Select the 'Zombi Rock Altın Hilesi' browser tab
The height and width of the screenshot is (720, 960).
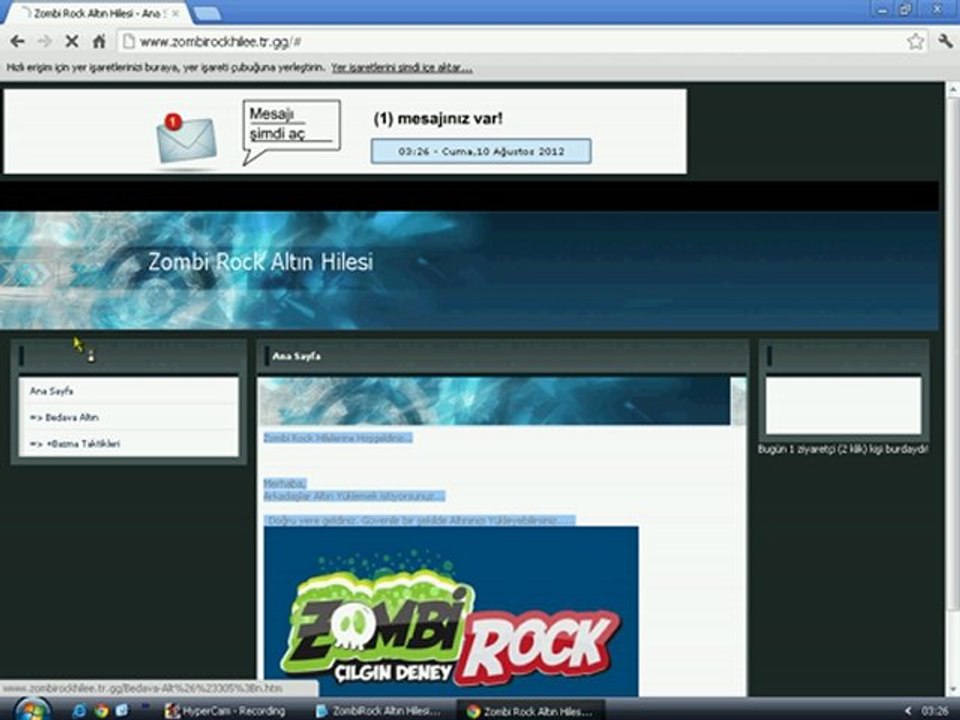98,13
